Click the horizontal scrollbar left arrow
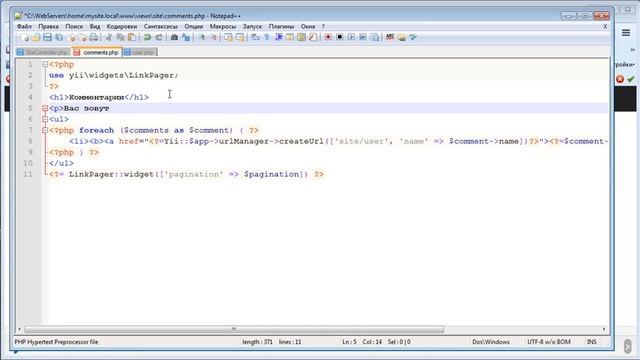The width and height of the screenshot is (640, 360). 19,329
